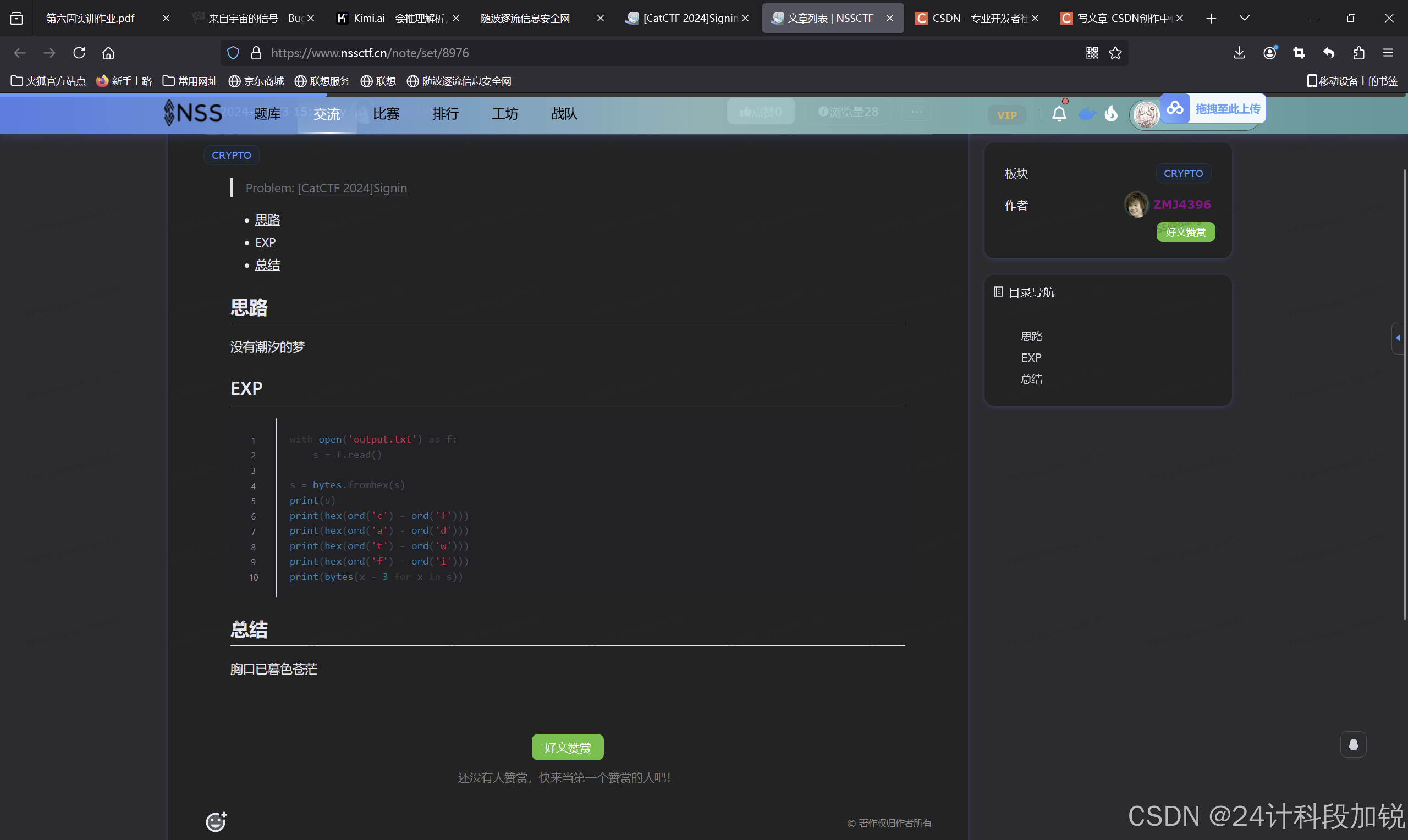This screenshot has width=1408, height=840.
Task: Click the Docker whale icon in header
Action: [1086, 114]
